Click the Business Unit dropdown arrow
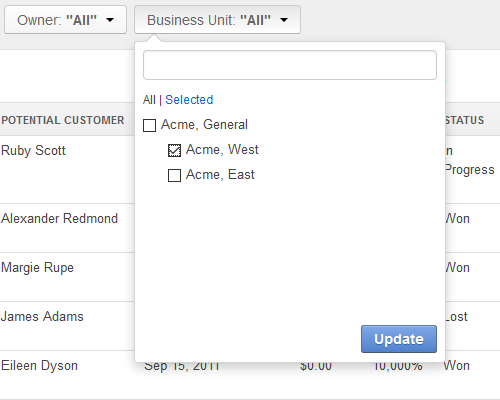 tap(284, 20)
